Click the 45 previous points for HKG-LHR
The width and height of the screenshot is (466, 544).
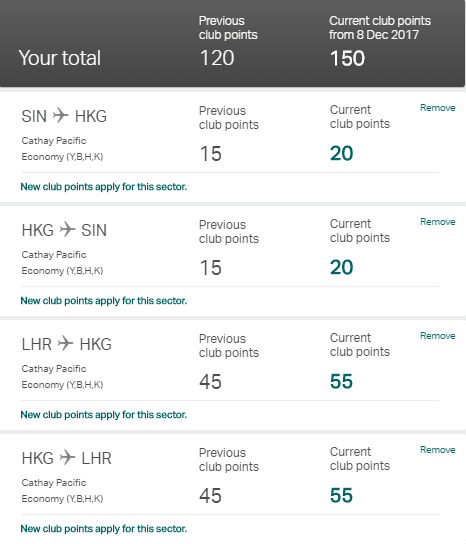tap(210, 495)
